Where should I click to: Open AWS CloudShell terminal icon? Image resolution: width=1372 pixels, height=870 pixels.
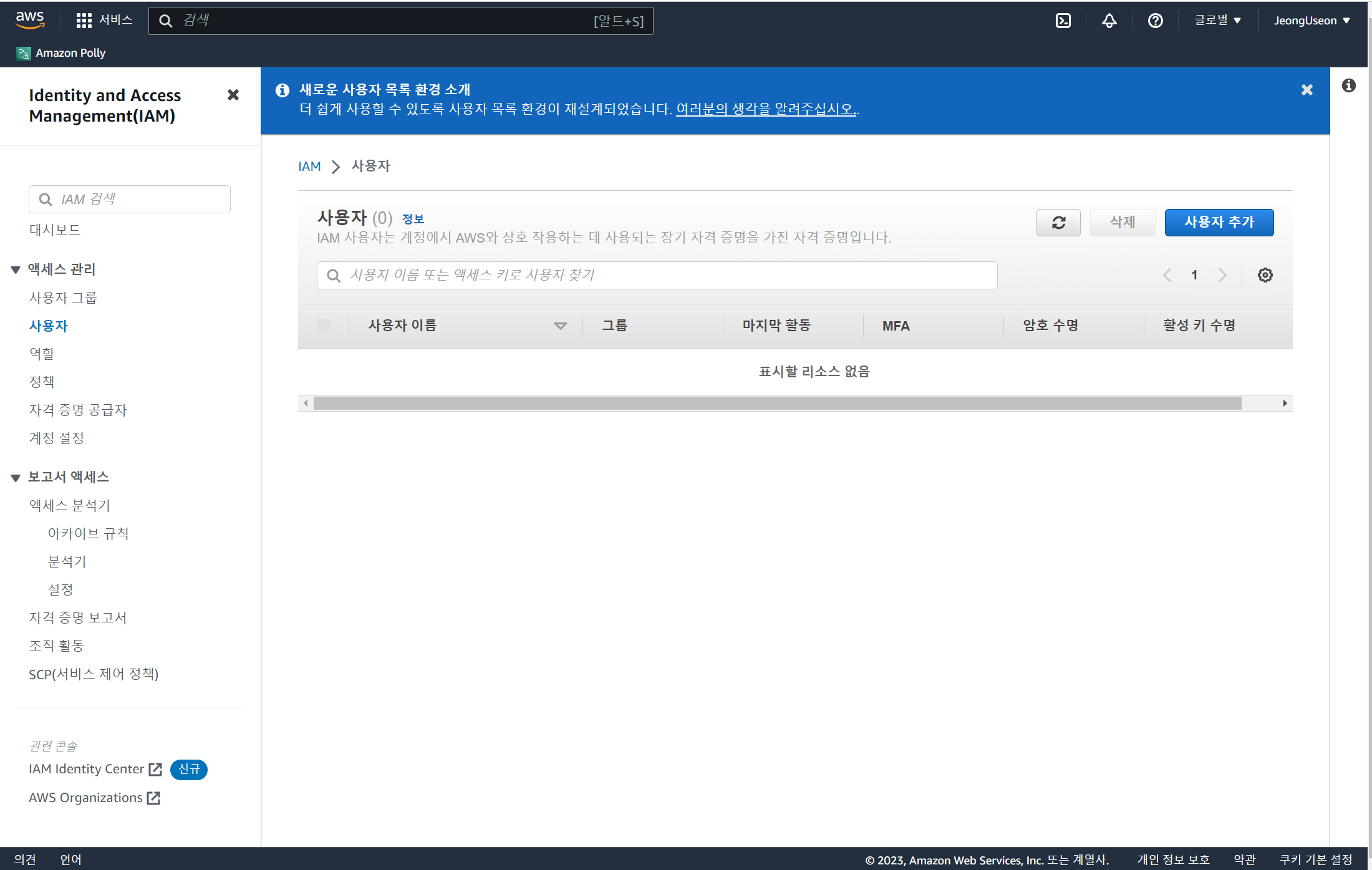pos(1063,21)
